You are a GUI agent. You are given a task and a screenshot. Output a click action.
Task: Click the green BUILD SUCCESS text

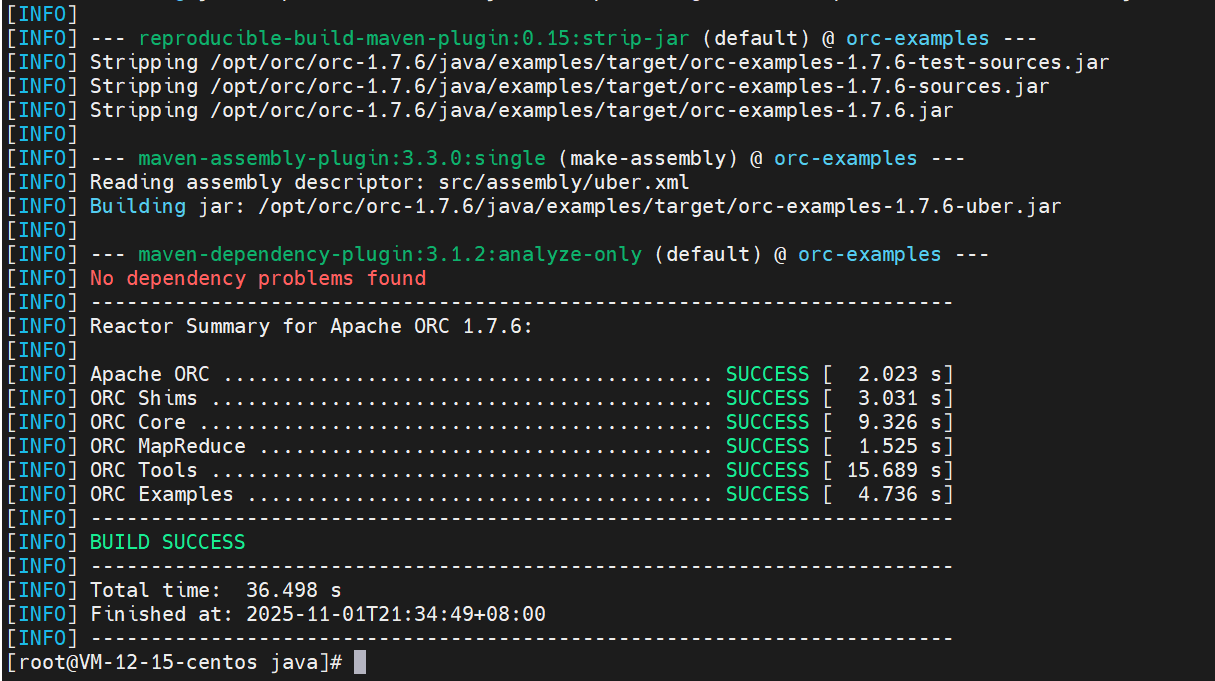click(167, 542)
